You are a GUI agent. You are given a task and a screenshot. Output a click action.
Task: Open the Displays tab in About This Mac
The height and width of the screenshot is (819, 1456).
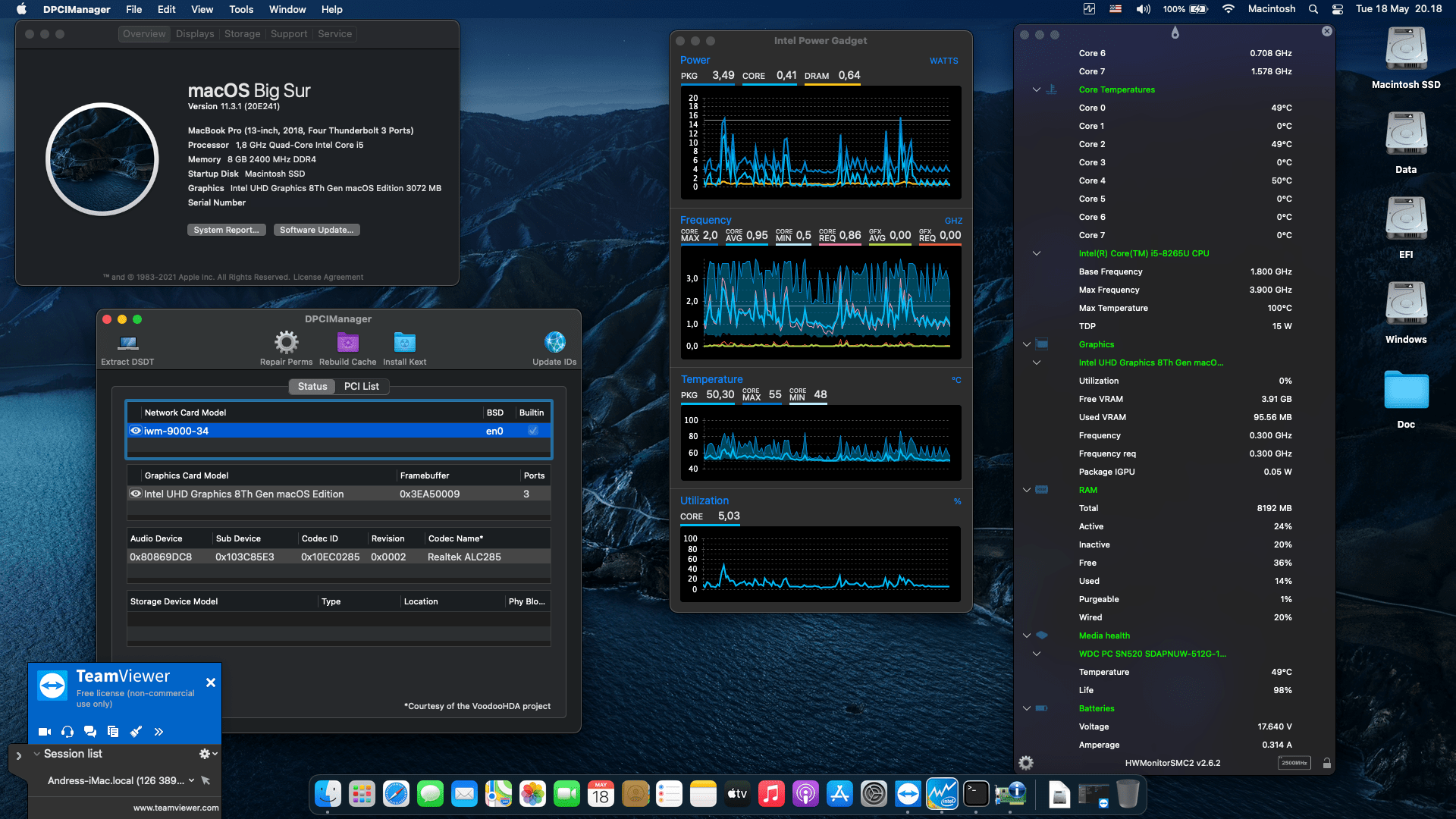[195, 34]
